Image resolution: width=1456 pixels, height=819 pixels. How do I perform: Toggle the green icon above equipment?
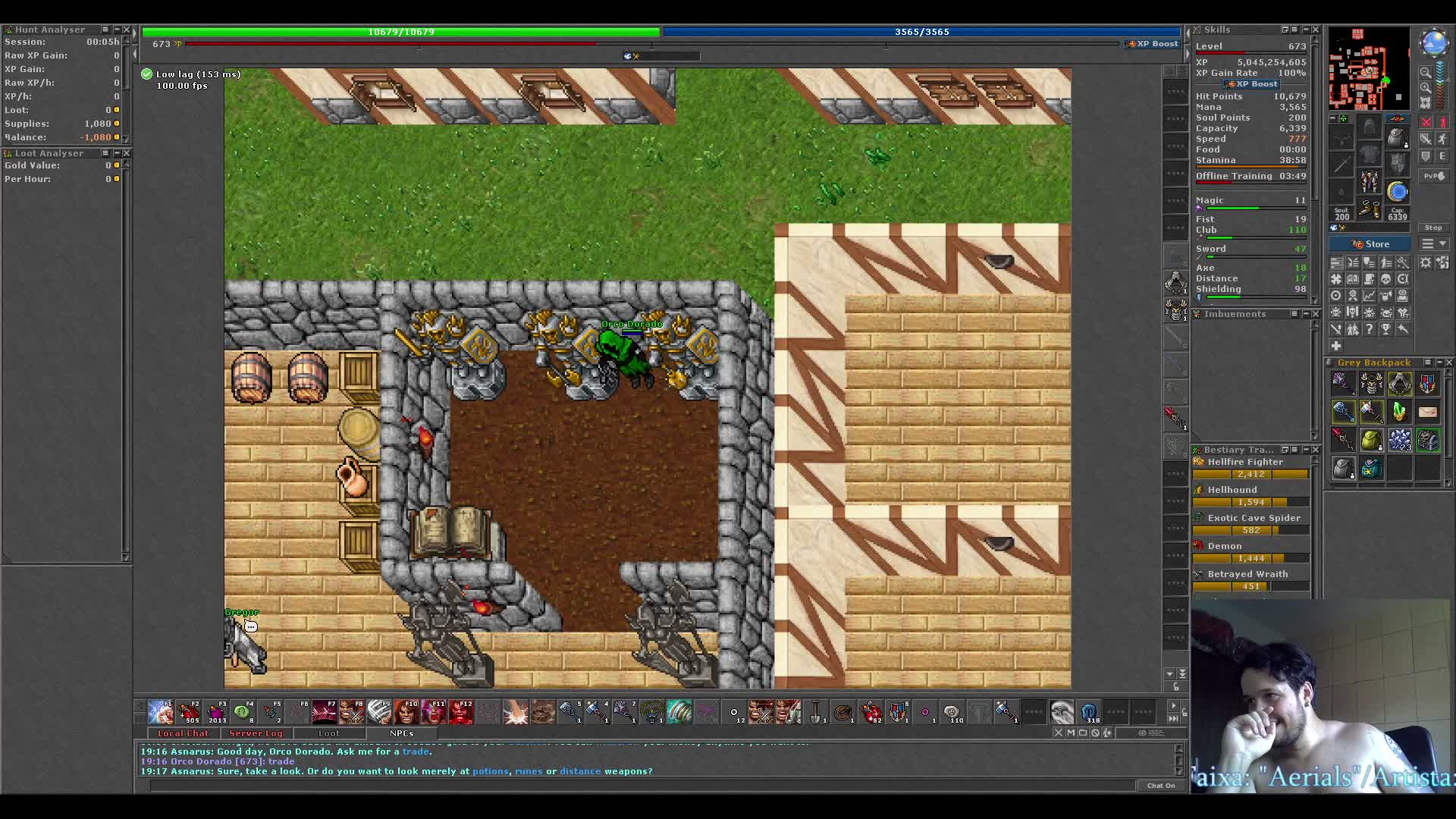pyautogui.click(x=1343, y=118)
